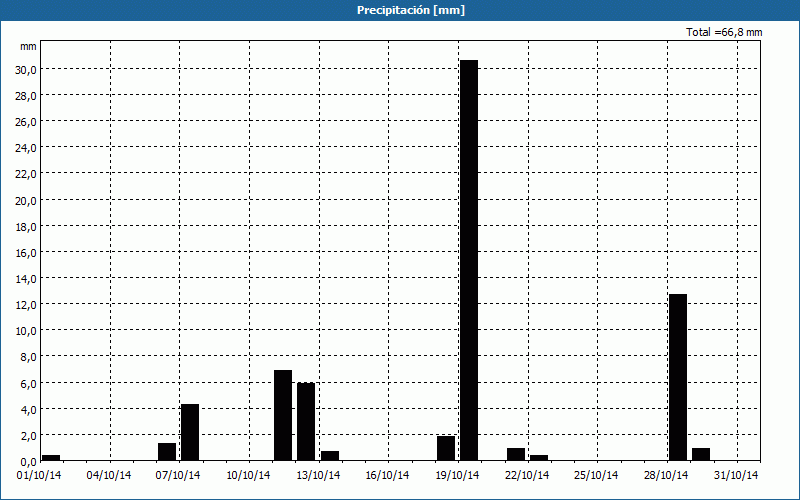800x500 pixels.
Task: Click the y-axis value 22,0
Action: (26, 174)
